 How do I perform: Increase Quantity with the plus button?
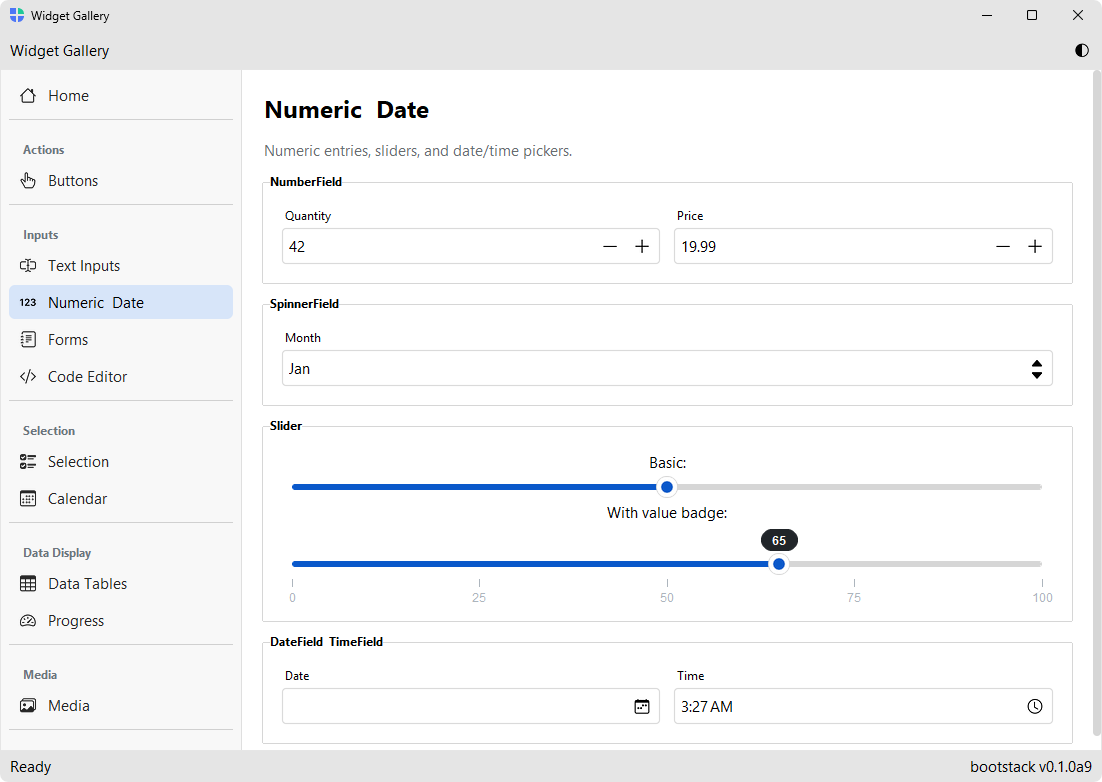point(642,247)
